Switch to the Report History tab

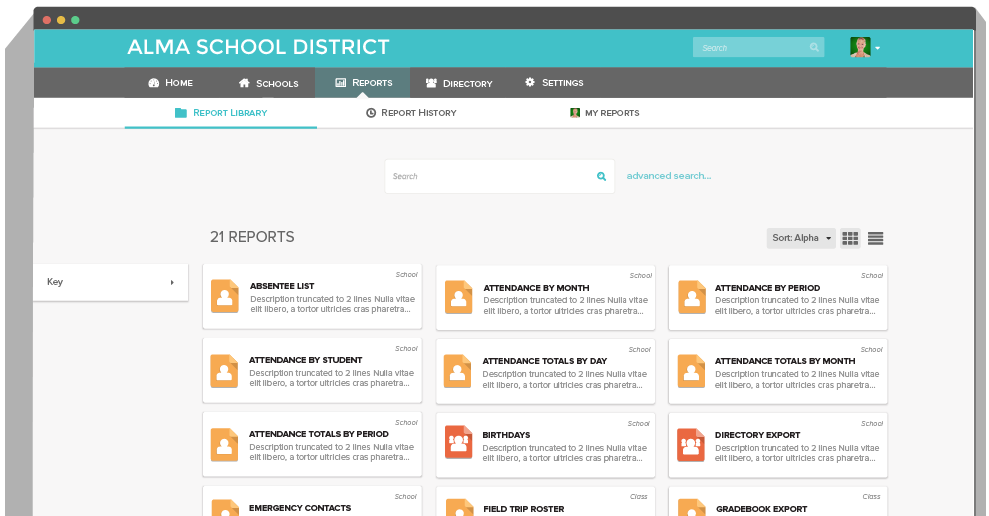click(x=411, y=113)
